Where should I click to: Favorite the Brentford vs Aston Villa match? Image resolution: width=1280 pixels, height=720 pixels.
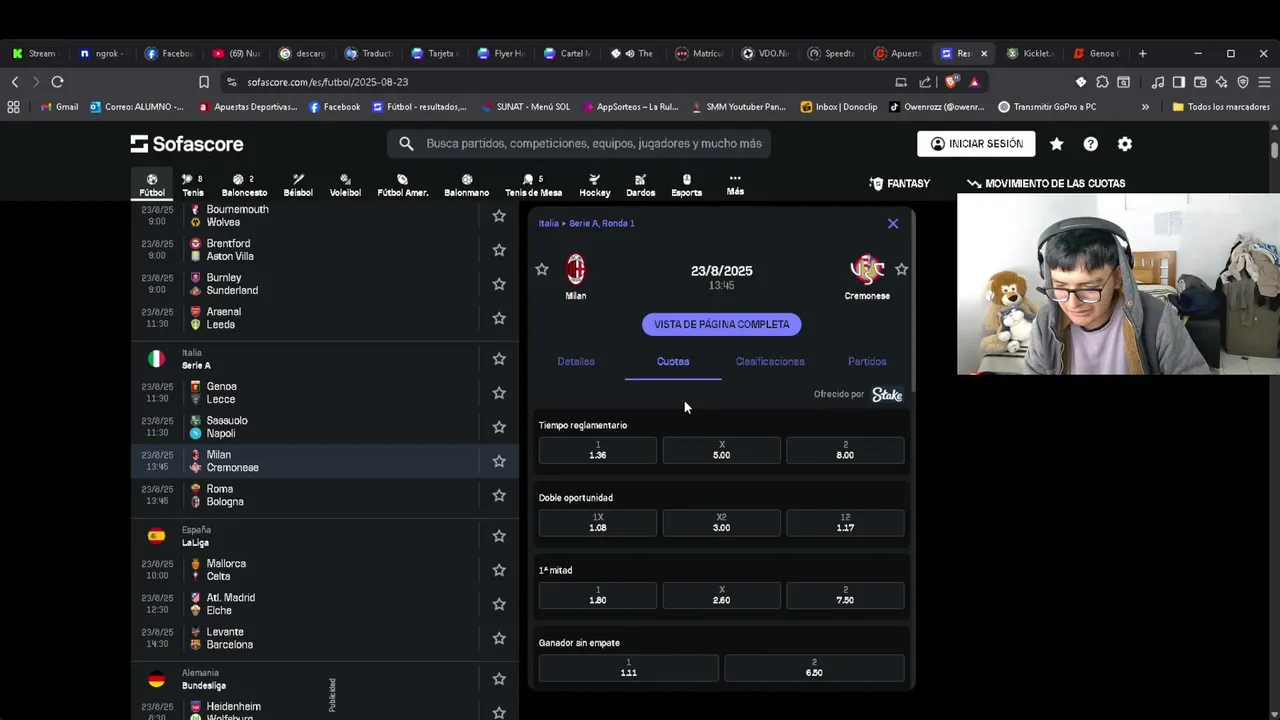(x=499, y=250)
